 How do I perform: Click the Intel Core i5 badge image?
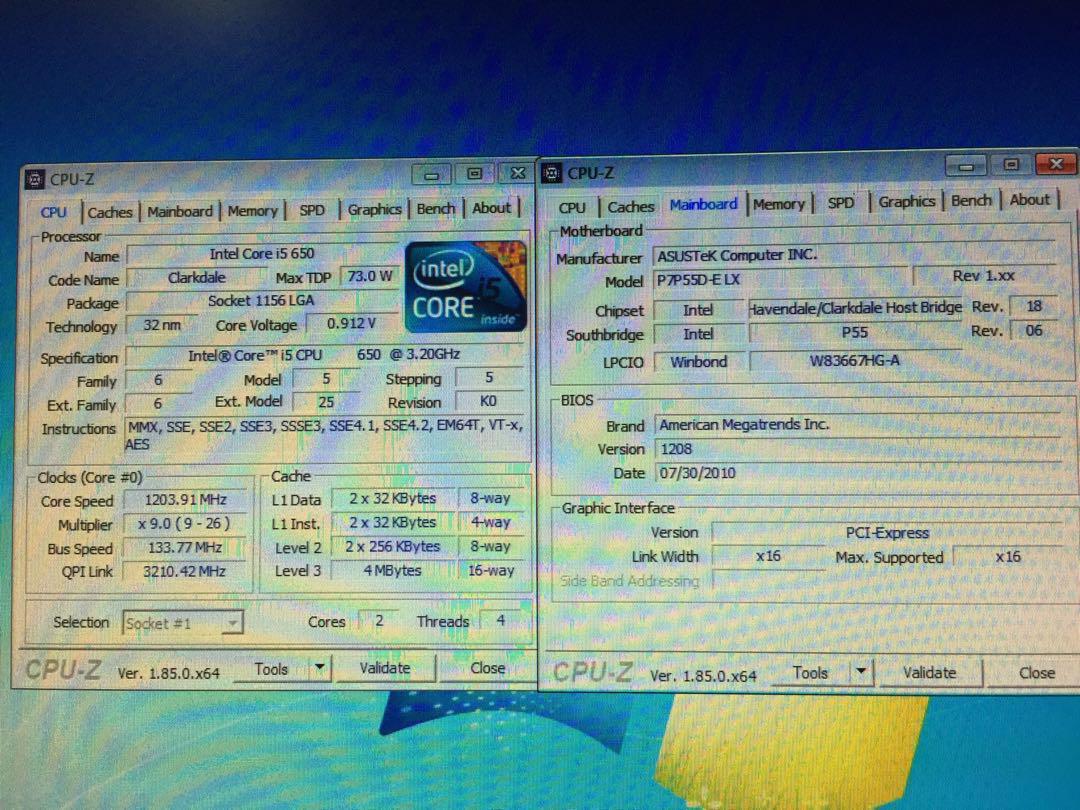[464, 289]
